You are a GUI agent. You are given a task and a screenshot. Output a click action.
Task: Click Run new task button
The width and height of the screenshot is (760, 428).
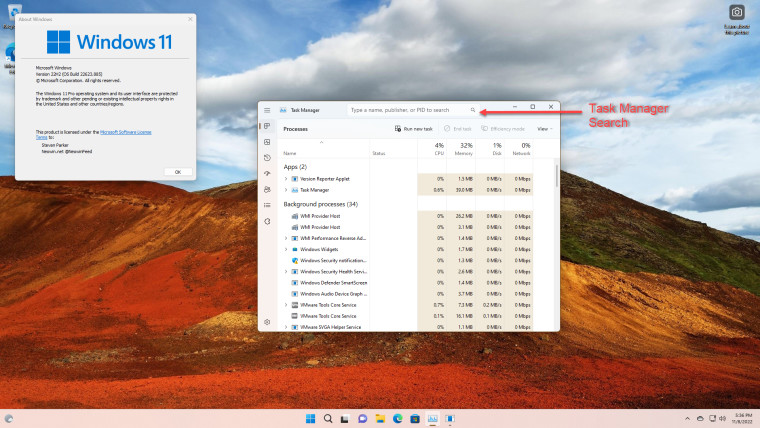pyautogui.click(x=413, y=129)
